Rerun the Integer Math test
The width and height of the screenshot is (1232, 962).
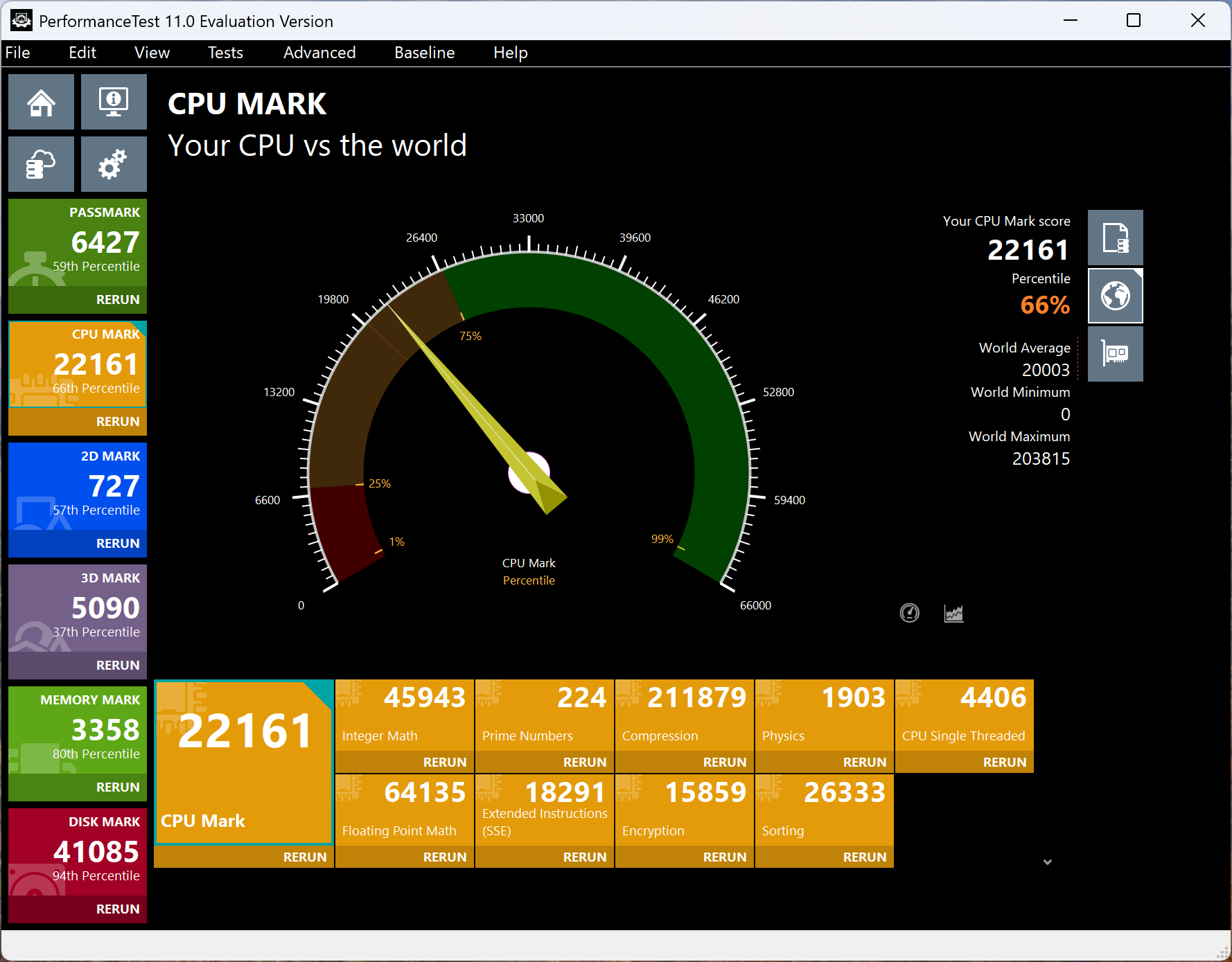click(444, 762)
